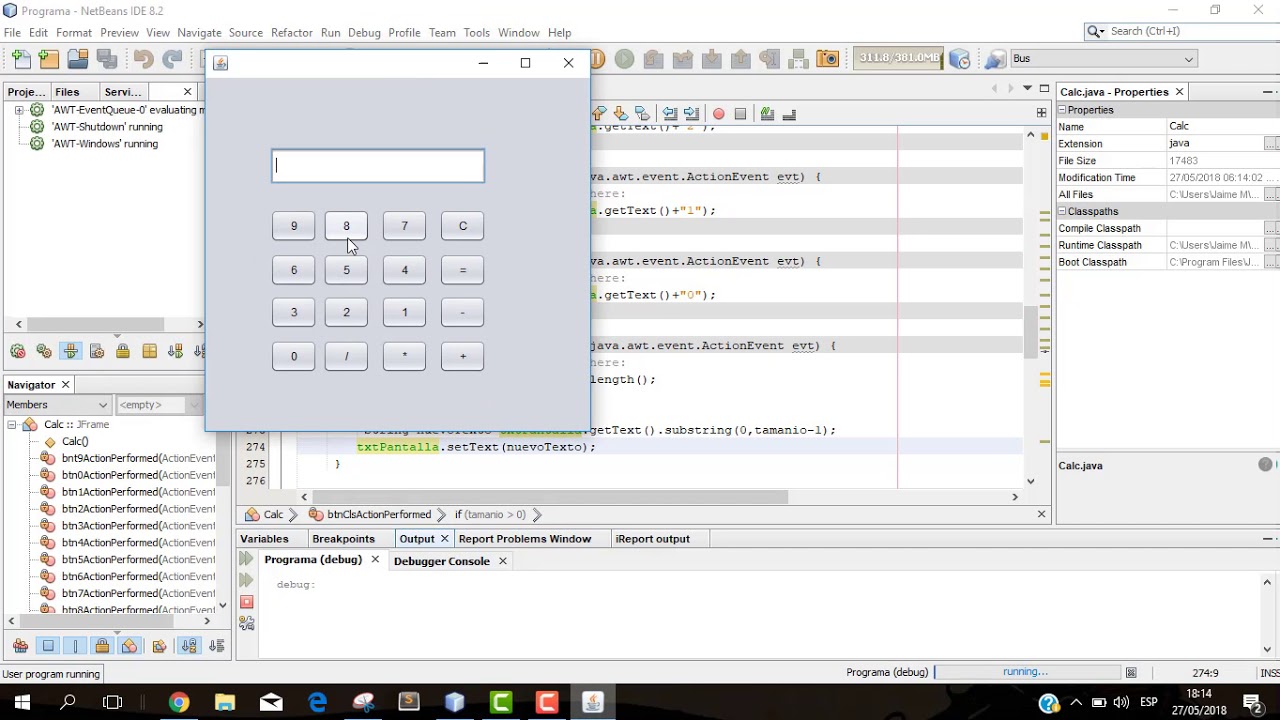This screenshot has width=1280, height=720.
Task: Click calculator button 8
Action: 346,226
